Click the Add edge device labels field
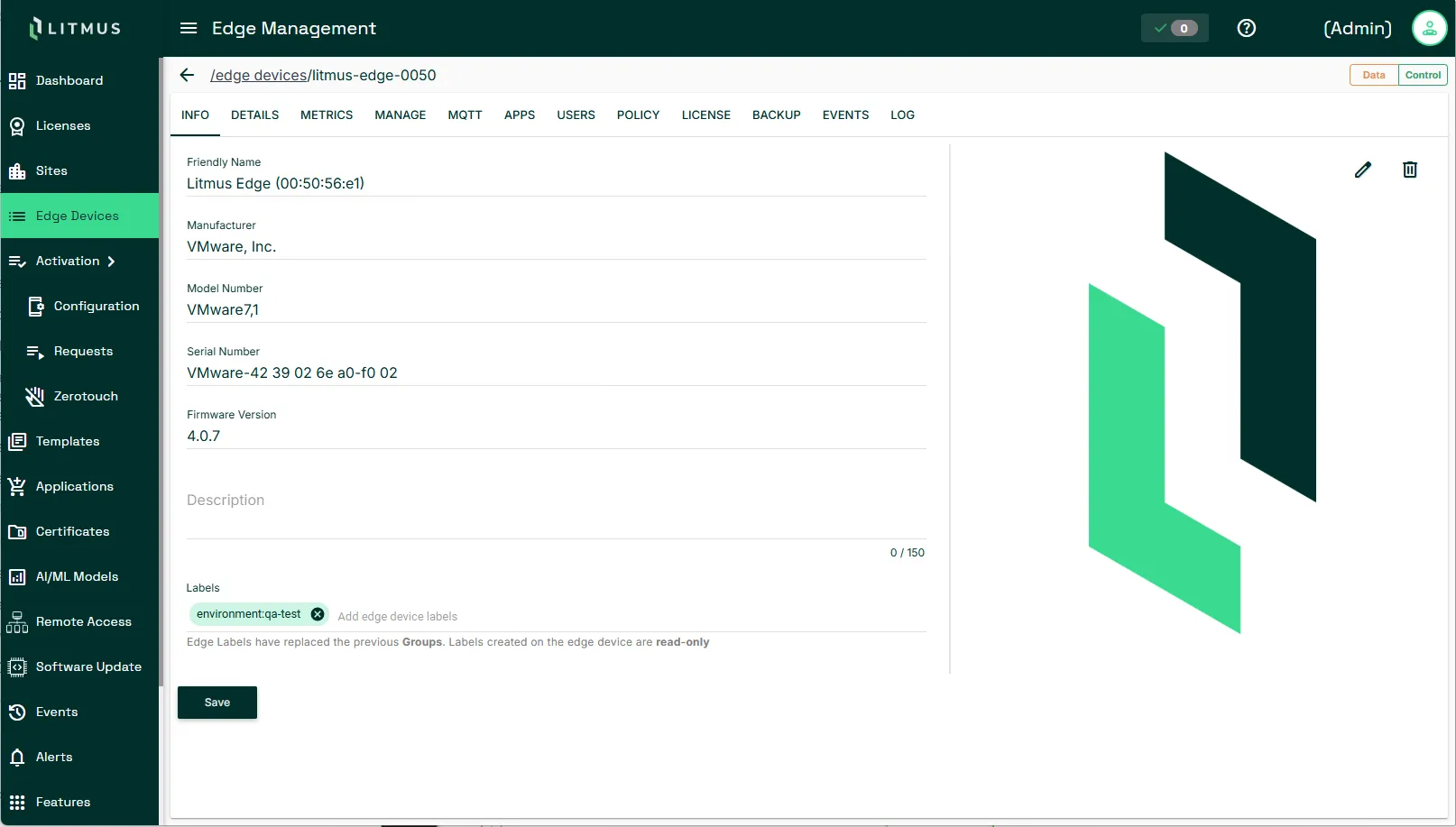1456x827 pixels. click(x=630, y=616)
